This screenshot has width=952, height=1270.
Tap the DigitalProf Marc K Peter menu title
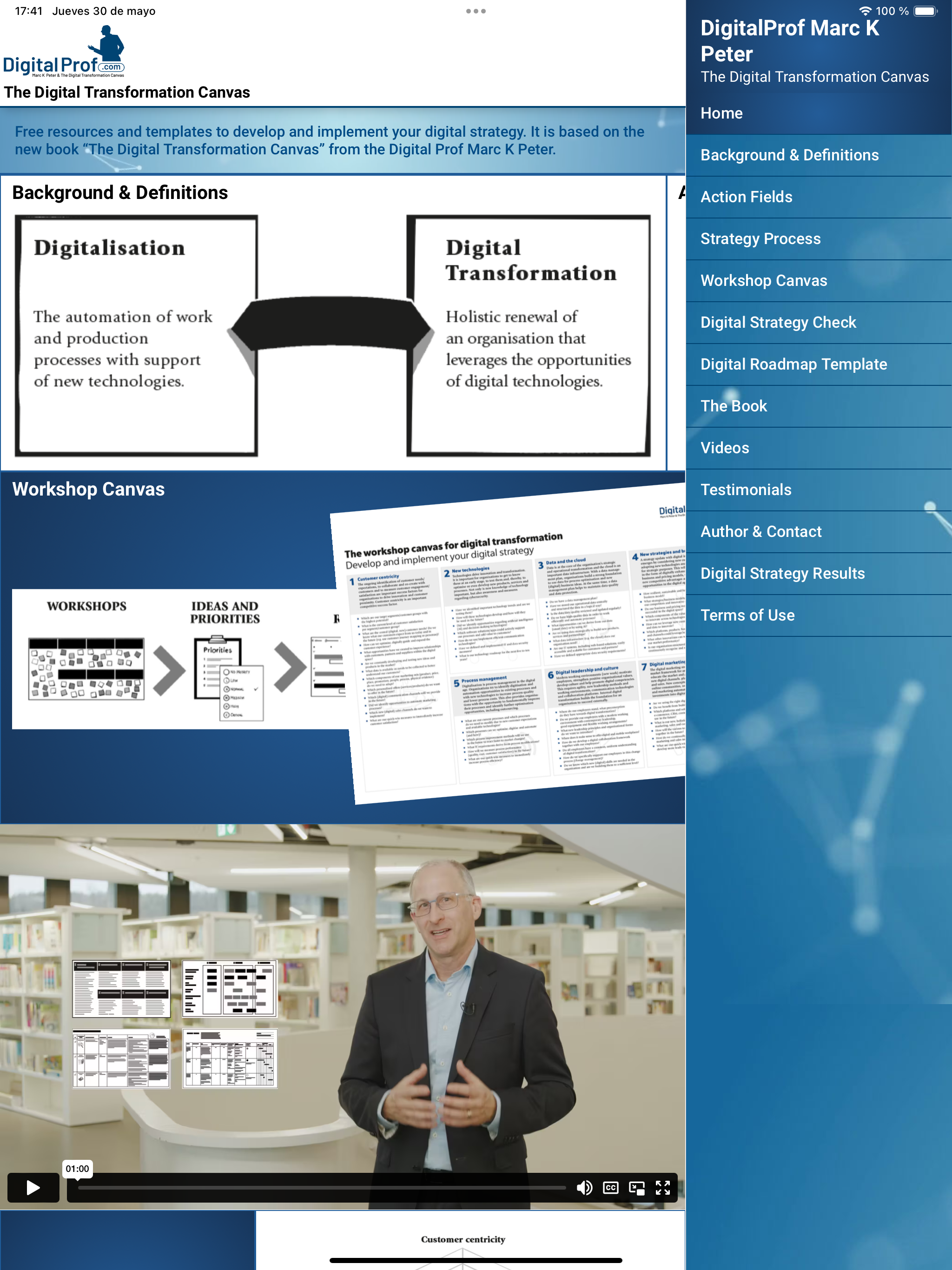[x=789, y=41]
